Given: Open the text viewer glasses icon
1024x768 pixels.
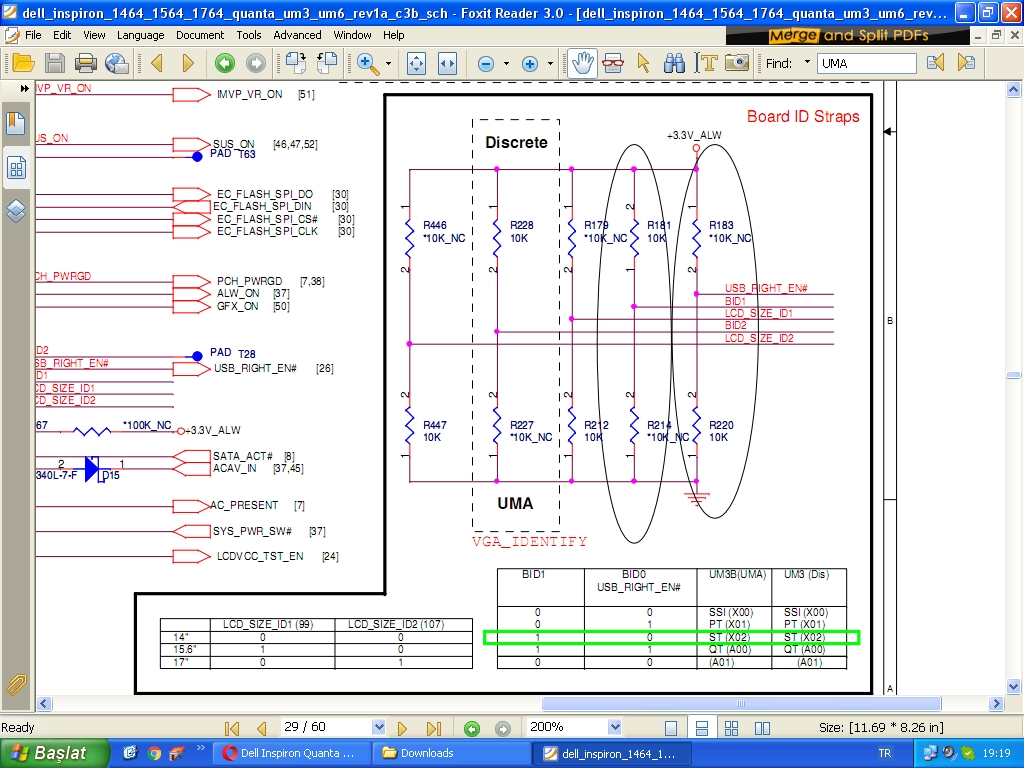Looking at the screenshot, I should (613, 63).
